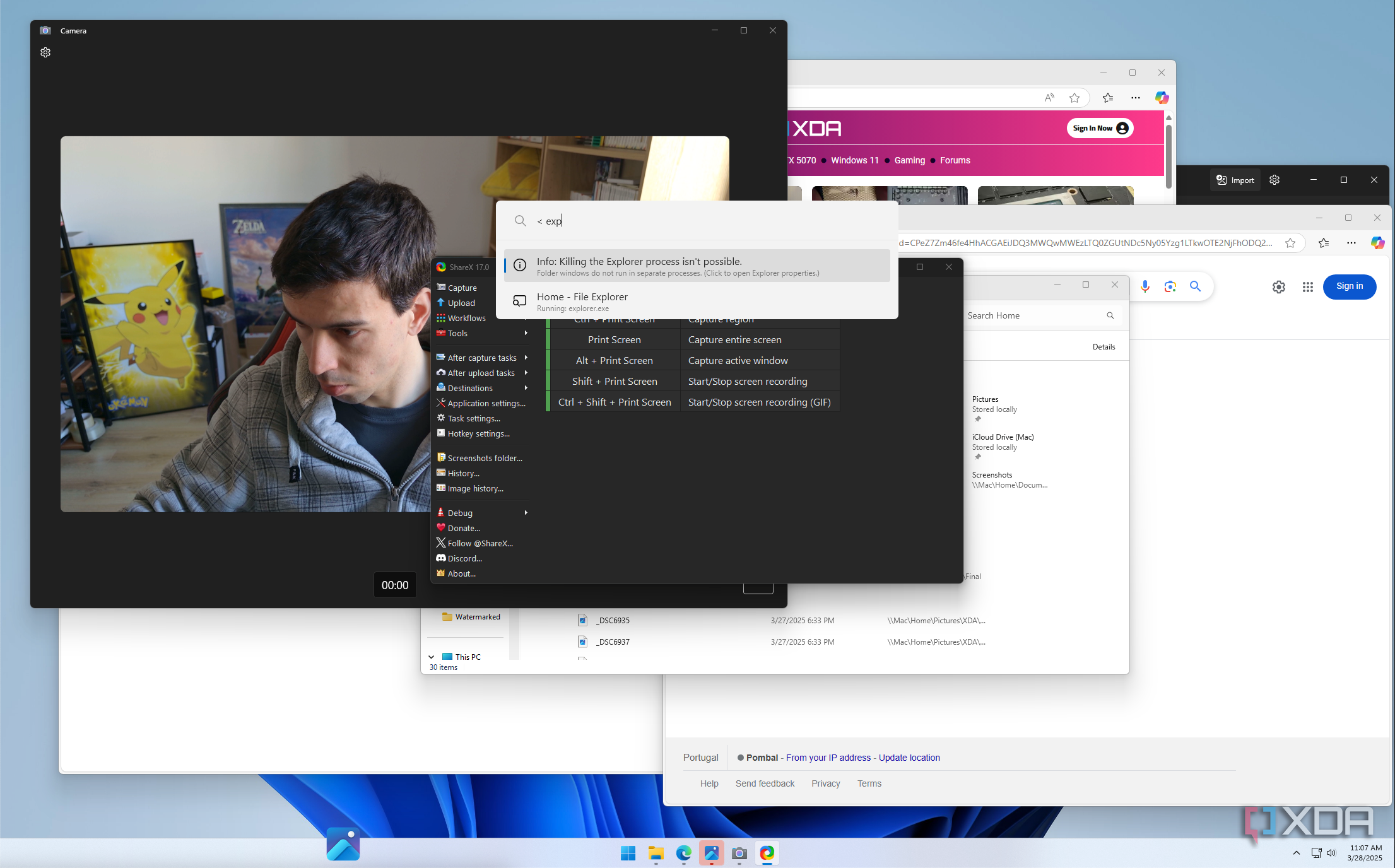Select Info: Killing the Explorer process result
1395x868 pixels.
(x=697, y=266)
